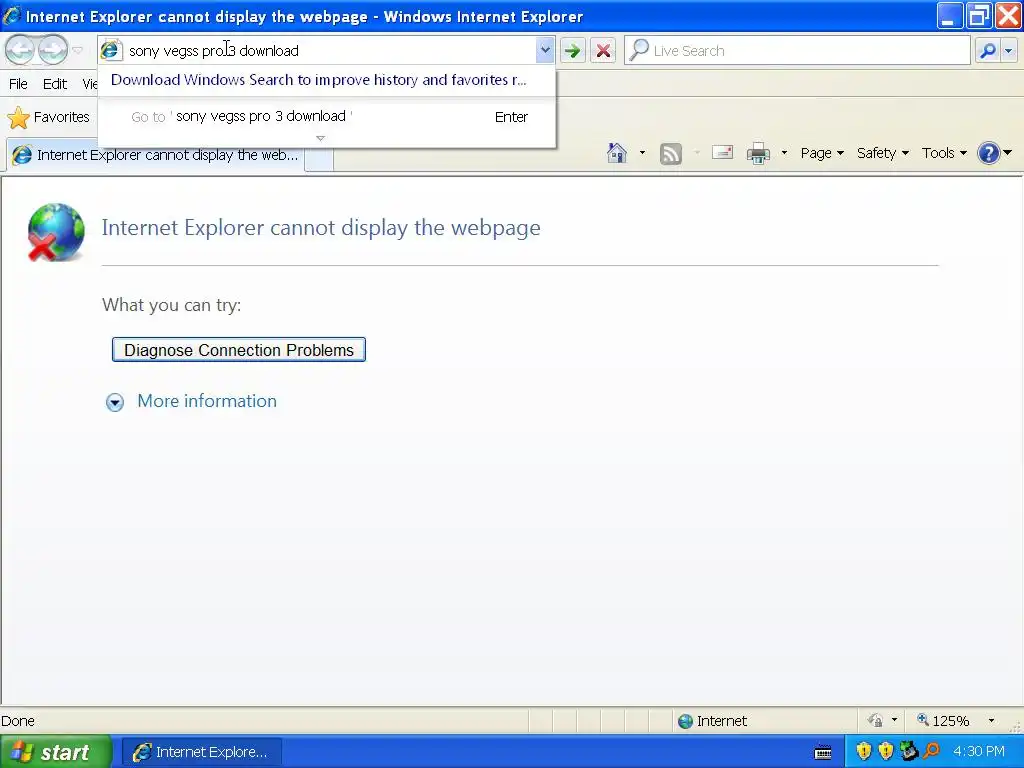Click the More information link
1024x768 pixels.
pyautogui.click(x=207, y=401)
